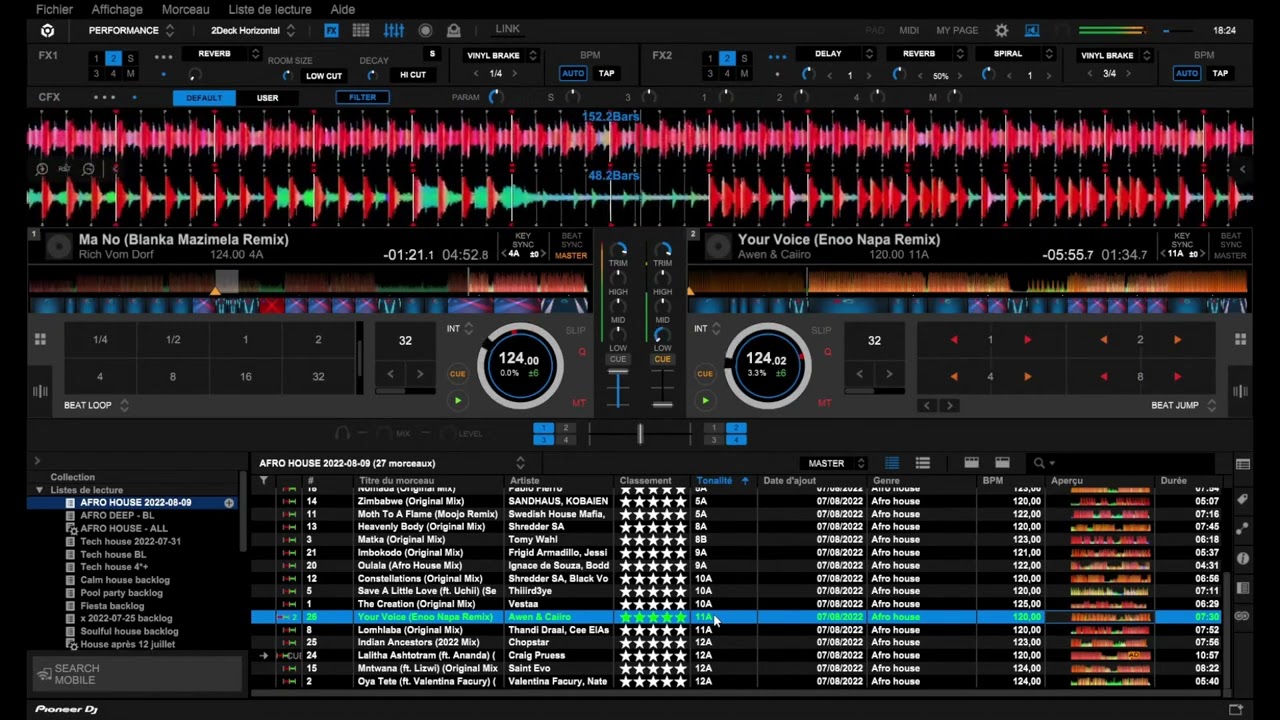Viewport: 1280px width, 720px height.
Task: Enable HI CUT on FX1
Action: 412,75
